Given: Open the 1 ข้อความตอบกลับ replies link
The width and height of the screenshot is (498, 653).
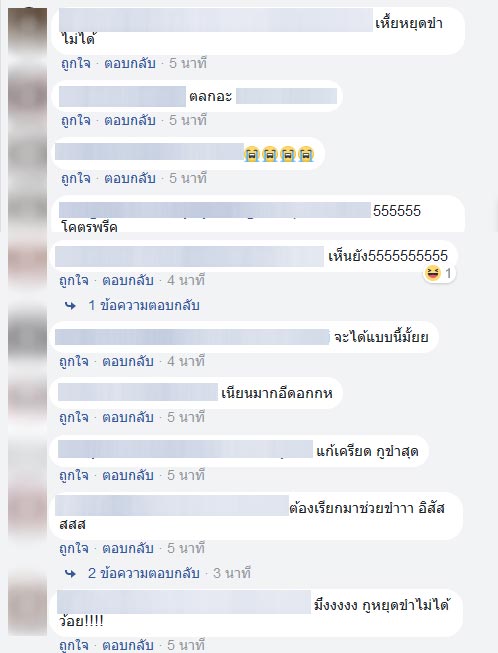Looking at the screenshot, I should click(144, 306).
